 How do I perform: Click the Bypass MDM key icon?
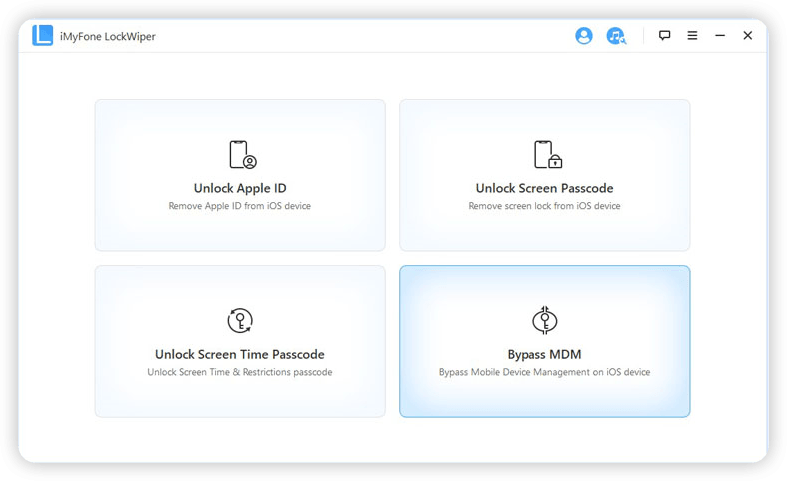(x=545, y=320)
